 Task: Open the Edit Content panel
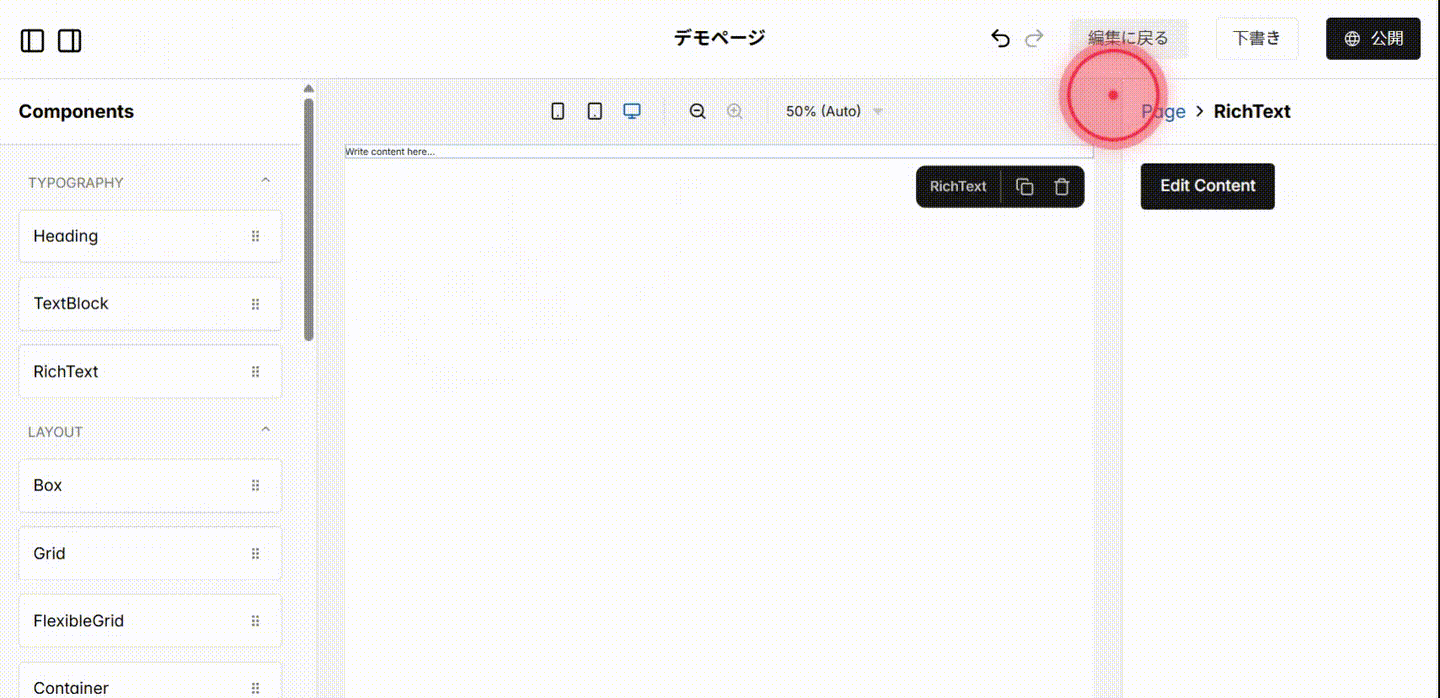[1207, 186]
